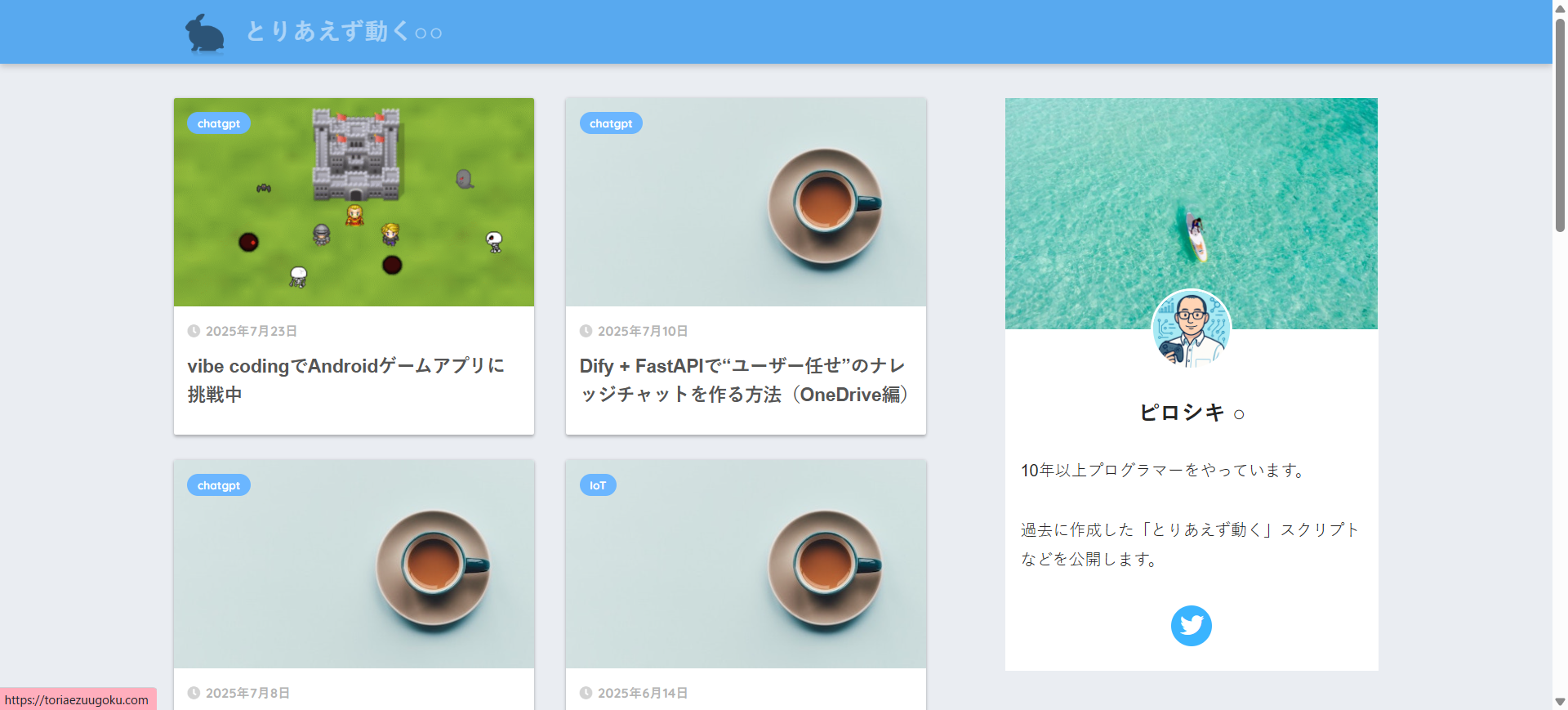Click the scrollbar down arrow
Screen dimensions: 1568x710
coord(1560,702)
